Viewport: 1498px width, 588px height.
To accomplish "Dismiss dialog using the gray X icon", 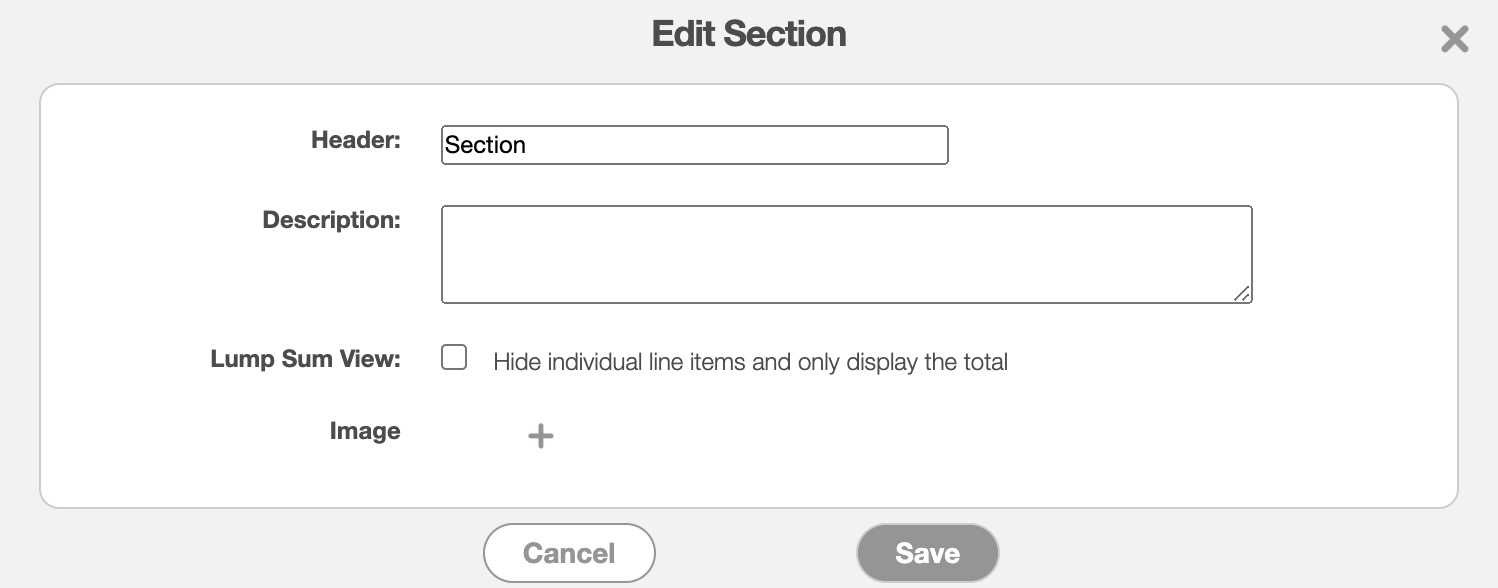I will tap(1454, 39).
